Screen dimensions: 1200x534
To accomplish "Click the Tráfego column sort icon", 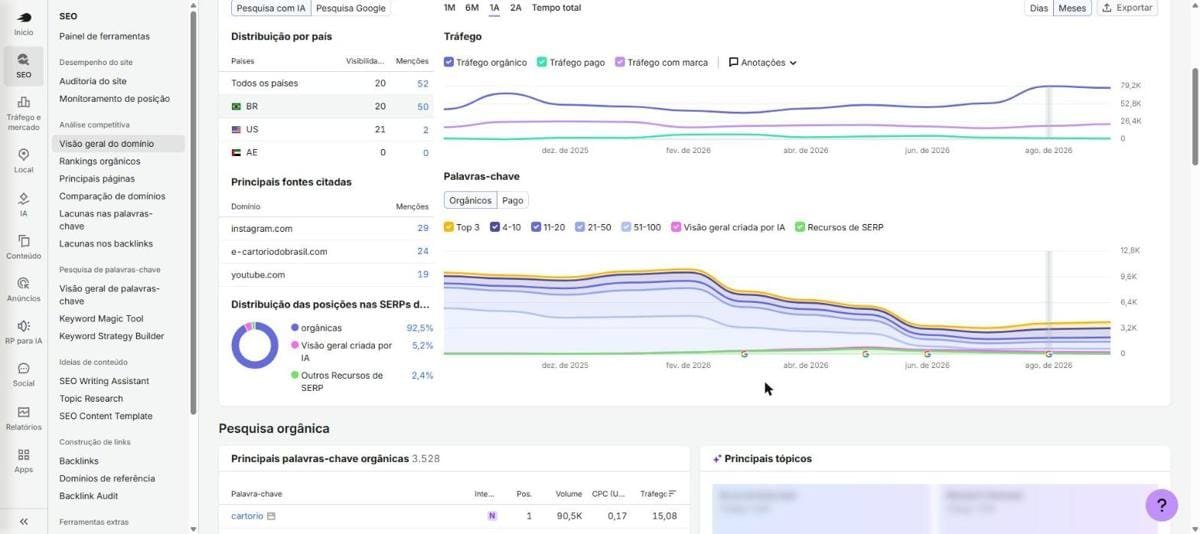I will (673, 494).
